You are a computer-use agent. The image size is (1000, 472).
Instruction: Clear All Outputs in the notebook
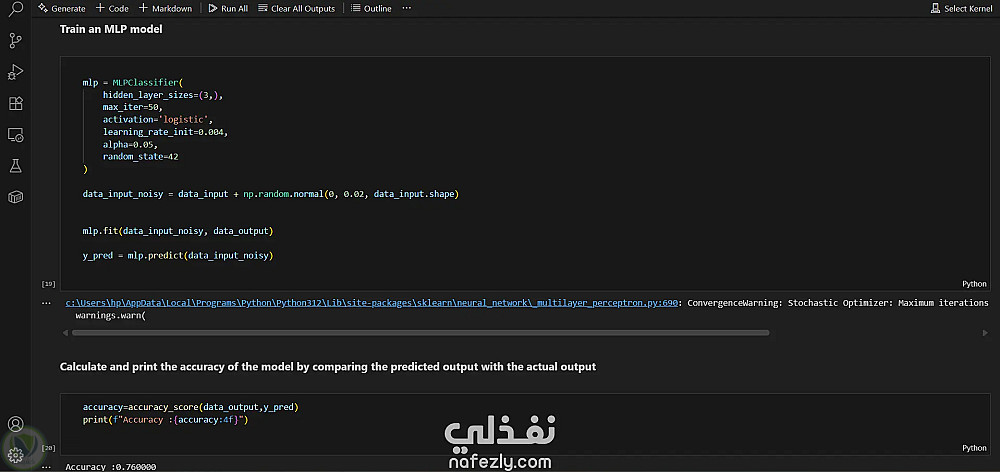coord(296,8)
